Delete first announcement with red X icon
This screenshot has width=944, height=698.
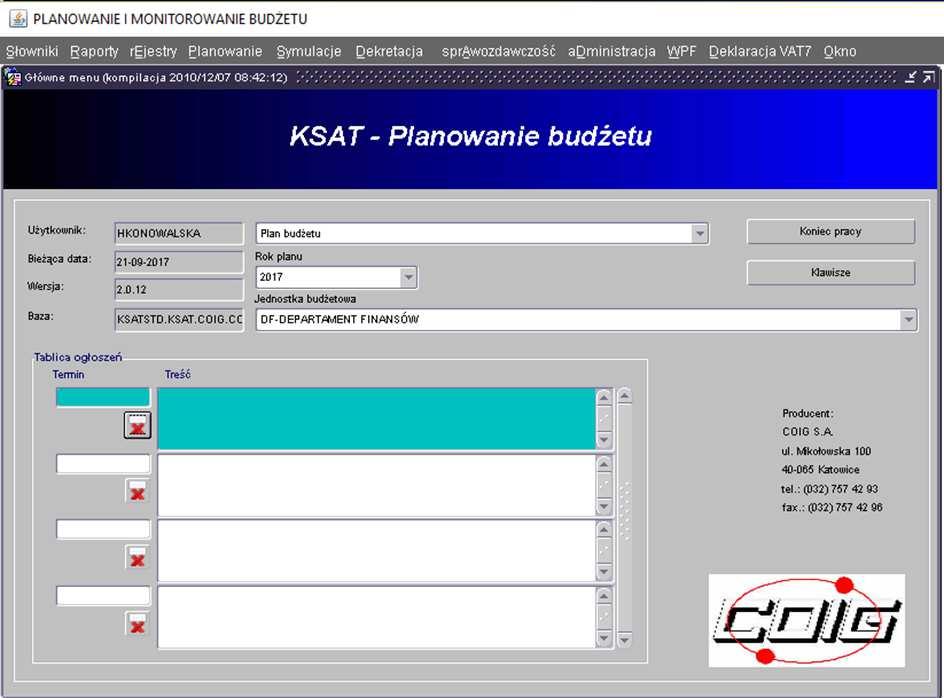[137, 425]
